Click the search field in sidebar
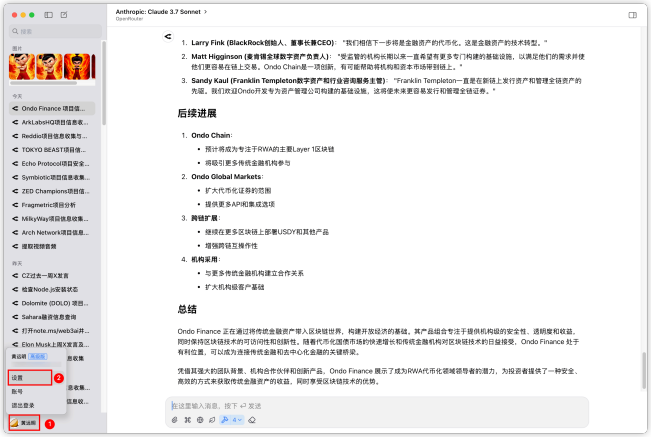The height and width of the screenshot is (437, 651). 55,31
